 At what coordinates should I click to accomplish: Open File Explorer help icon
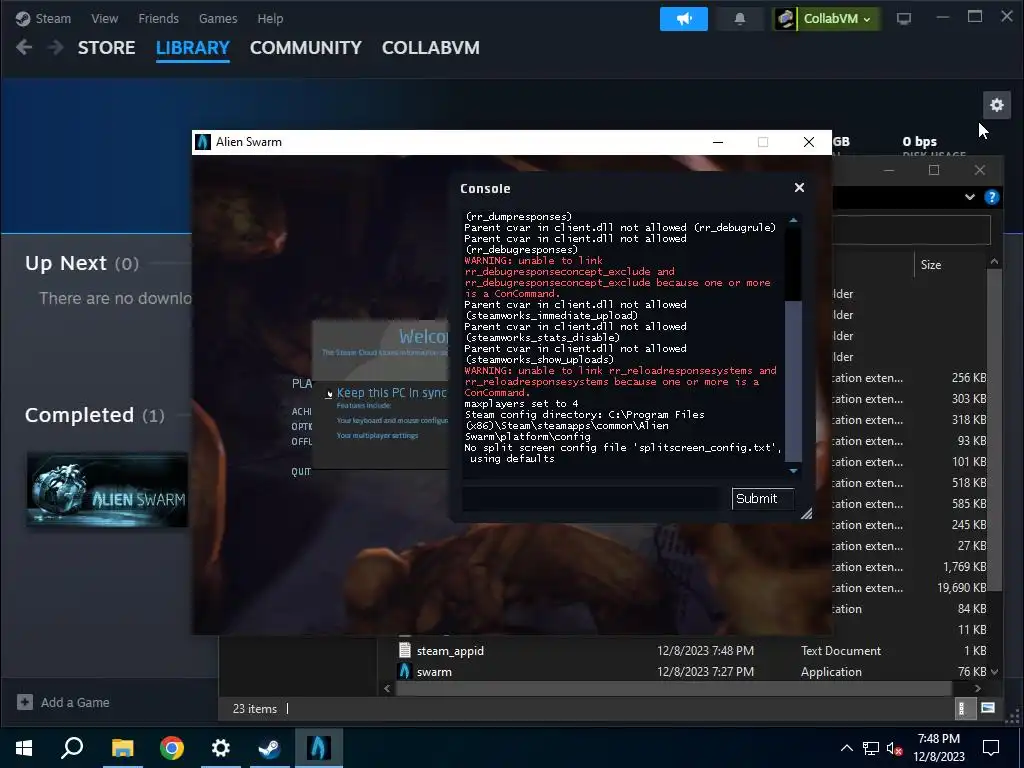pos(991,197)
